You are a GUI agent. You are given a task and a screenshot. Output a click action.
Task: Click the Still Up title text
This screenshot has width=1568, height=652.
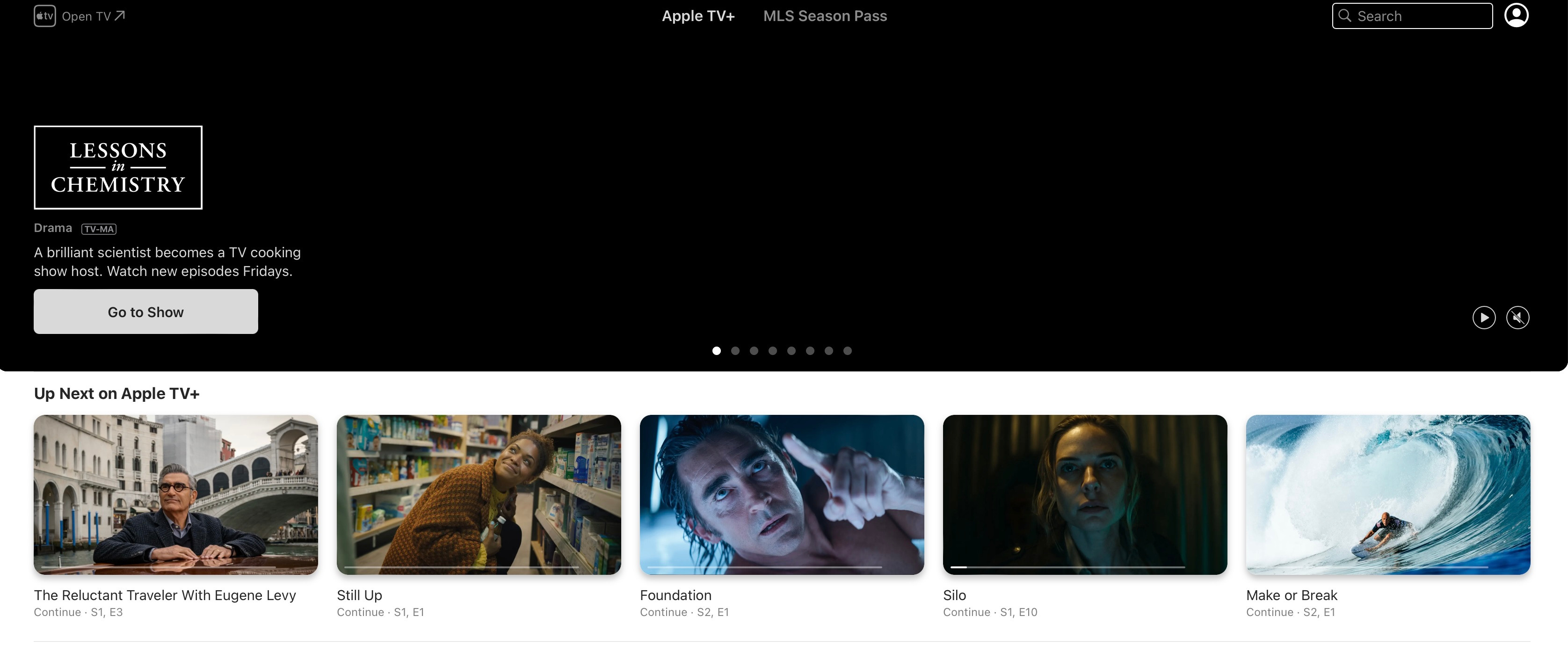pos(359,595)
